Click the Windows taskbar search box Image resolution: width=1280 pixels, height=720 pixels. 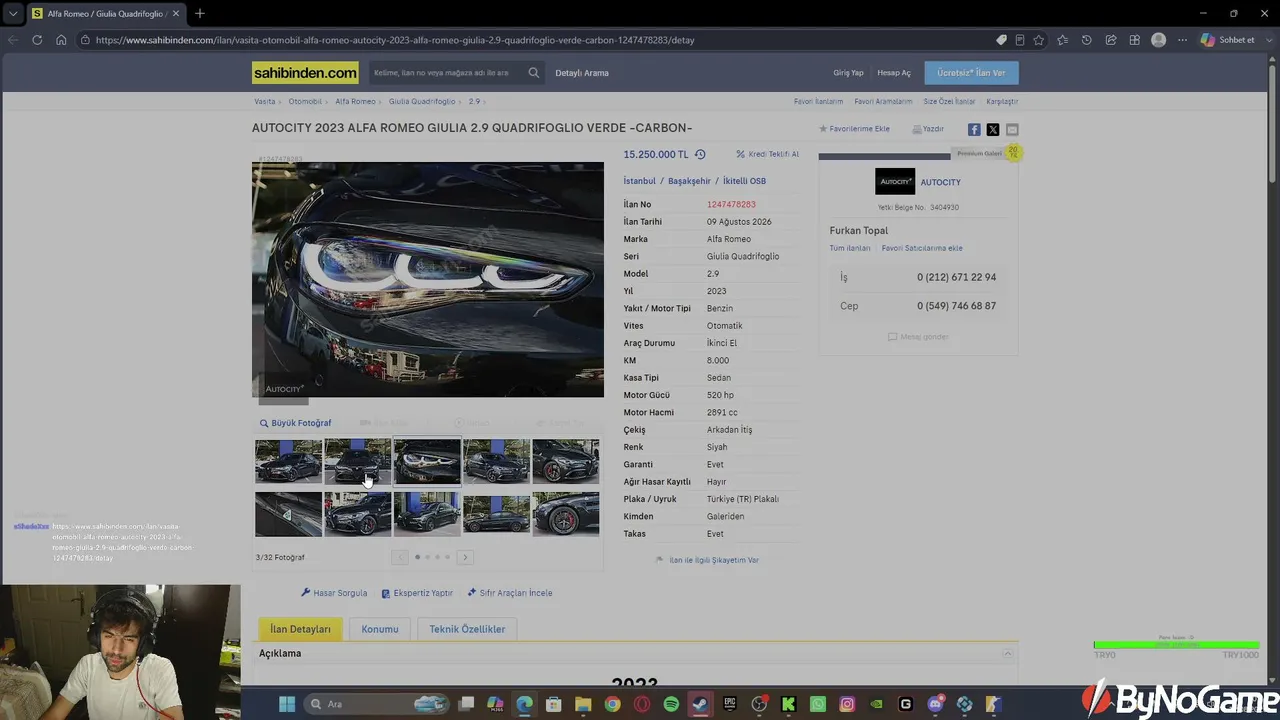click(376, 704)
